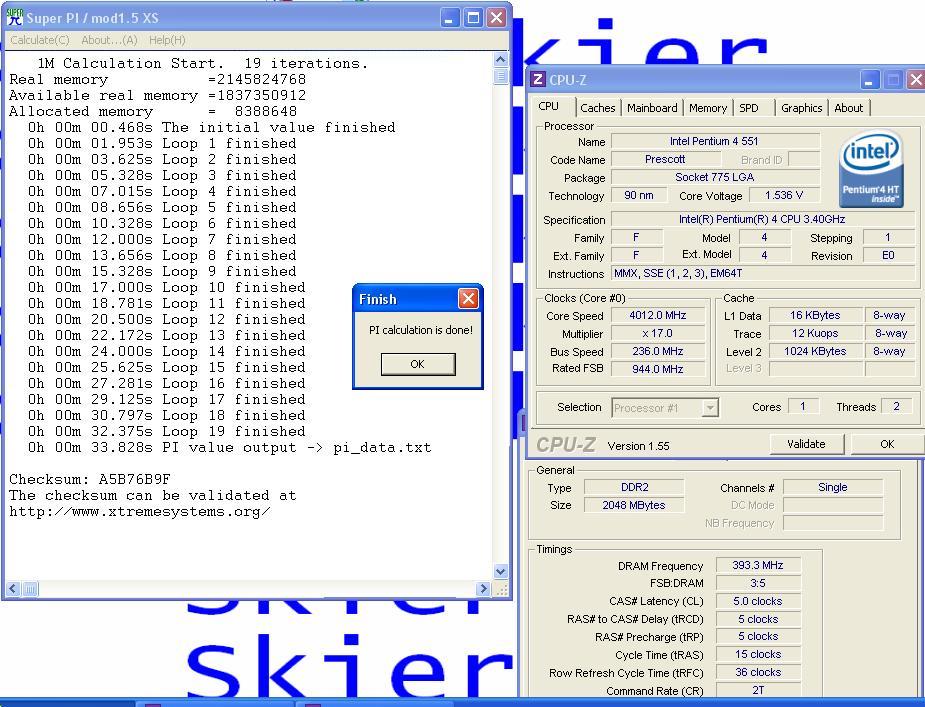The width and height of the screenshot is (925, 707).
Task: Click the Bus Speed value '236.0 MHz'
Action: [658, 351]
